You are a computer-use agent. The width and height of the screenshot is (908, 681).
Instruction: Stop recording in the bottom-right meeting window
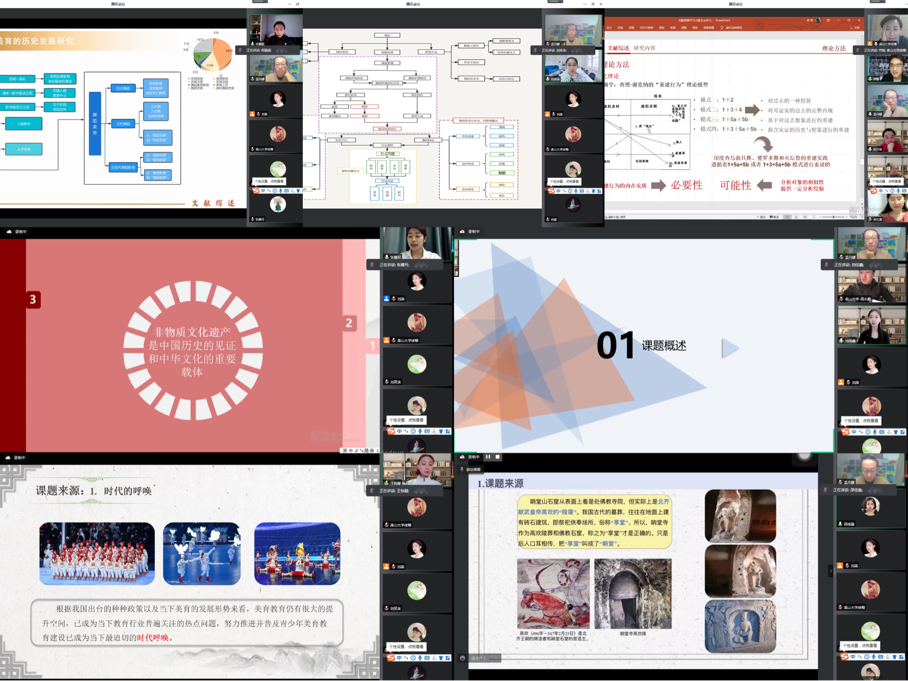click(498, 457)
